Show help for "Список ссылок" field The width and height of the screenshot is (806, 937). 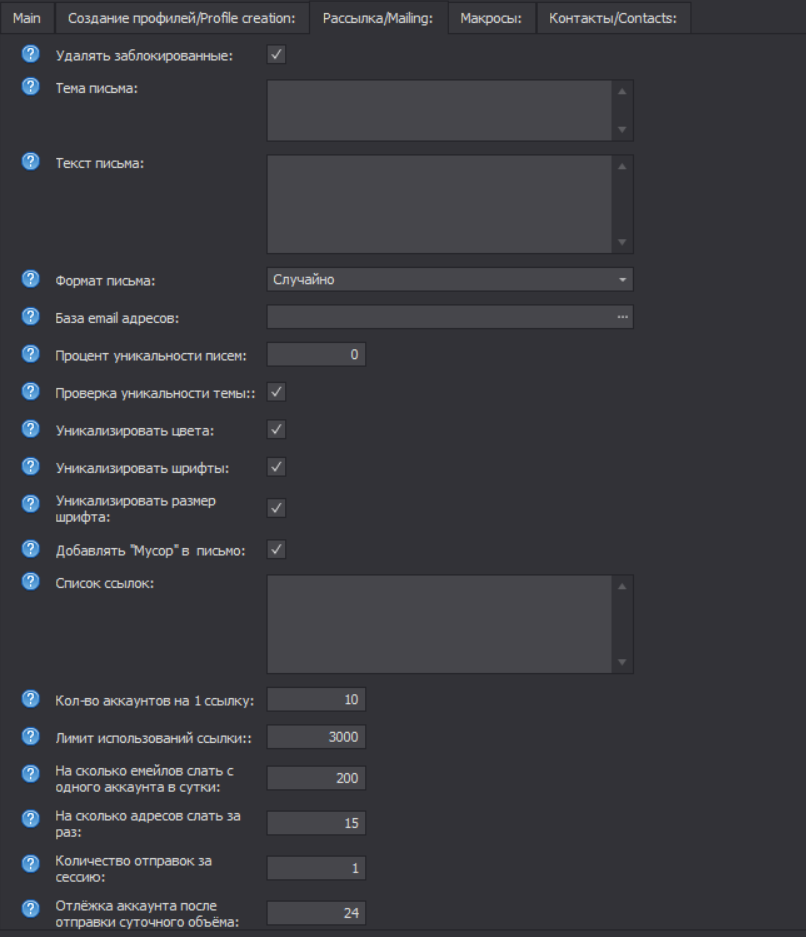(x=30, y=581)
